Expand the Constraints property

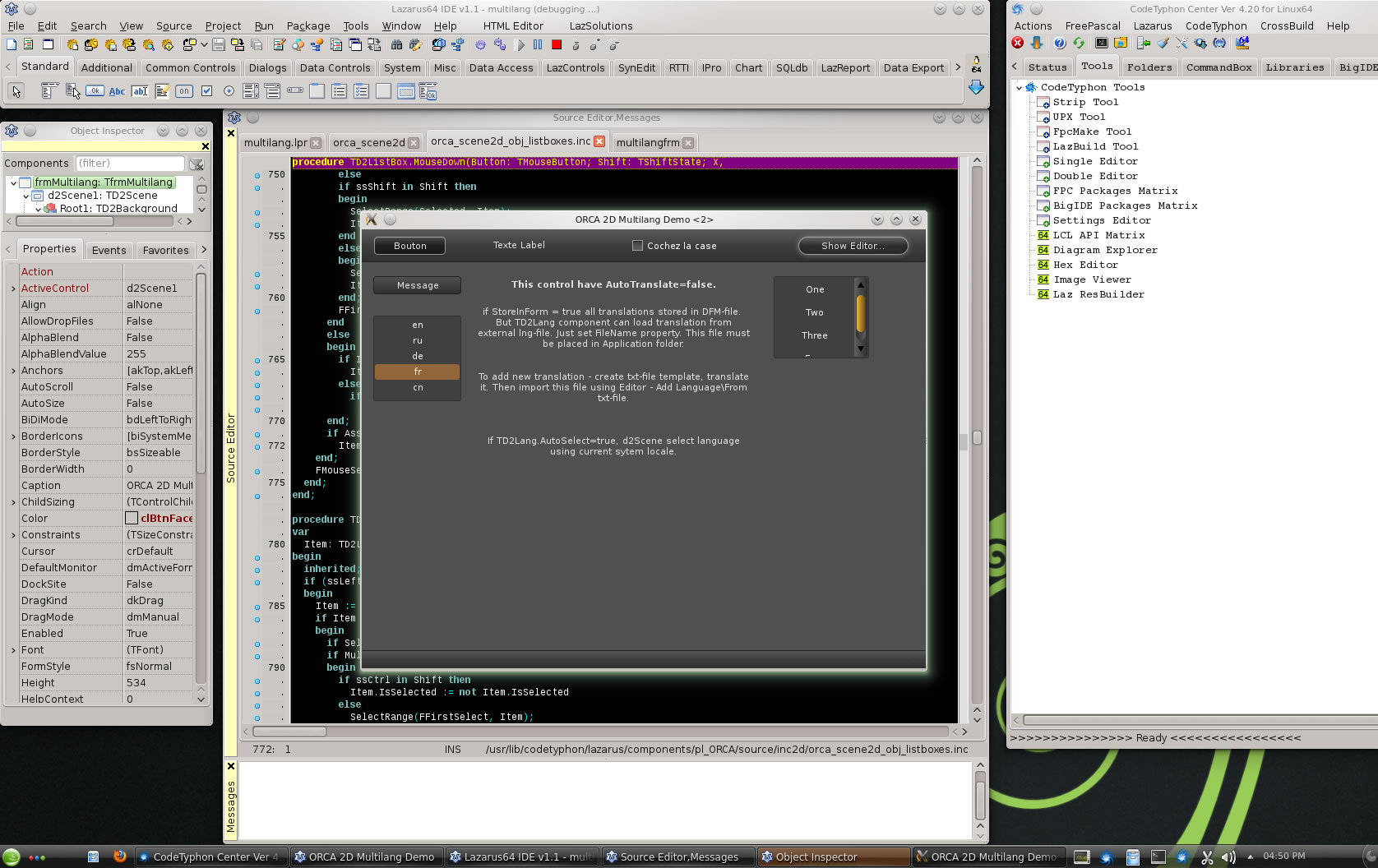[x=13, y=535]
